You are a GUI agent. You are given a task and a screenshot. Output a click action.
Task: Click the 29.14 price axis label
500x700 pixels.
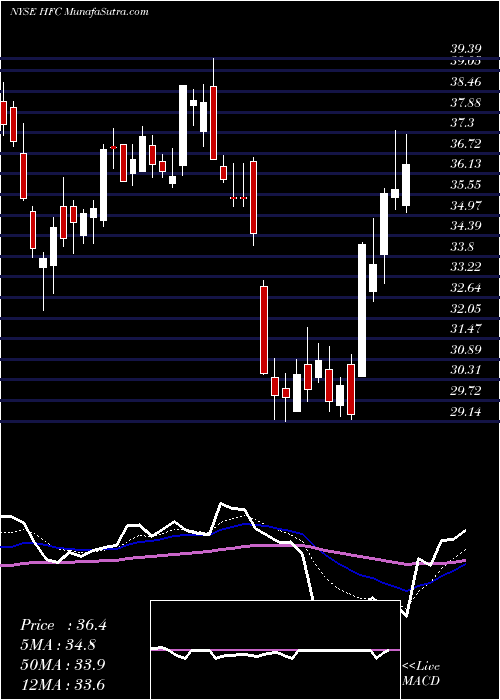point(466,412)
